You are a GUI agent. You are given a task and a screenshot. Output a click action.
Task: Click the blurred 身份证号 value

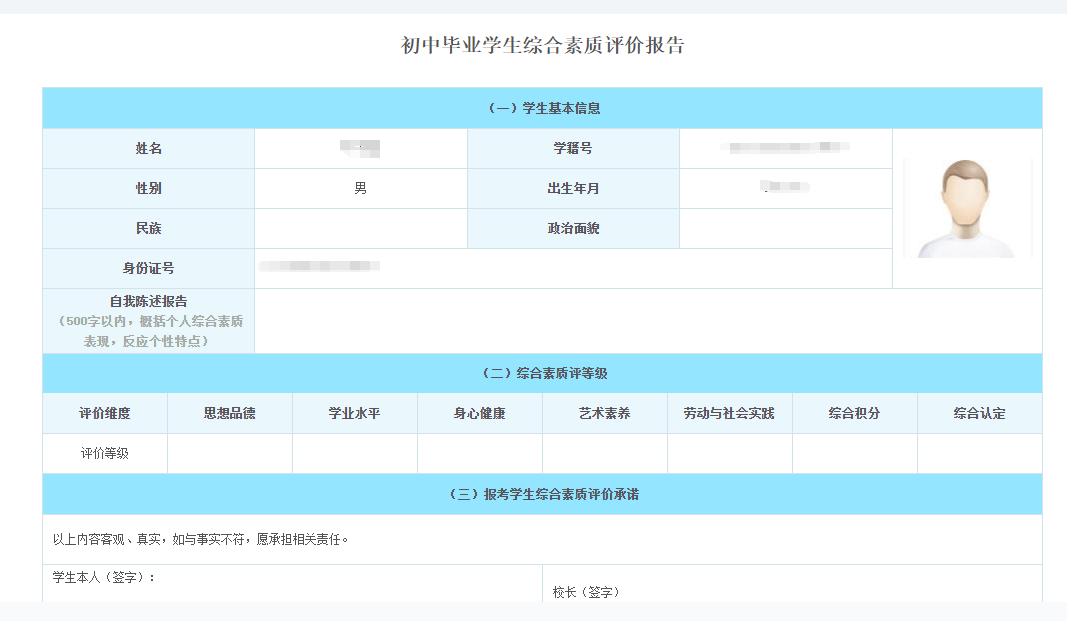[320, 267]
